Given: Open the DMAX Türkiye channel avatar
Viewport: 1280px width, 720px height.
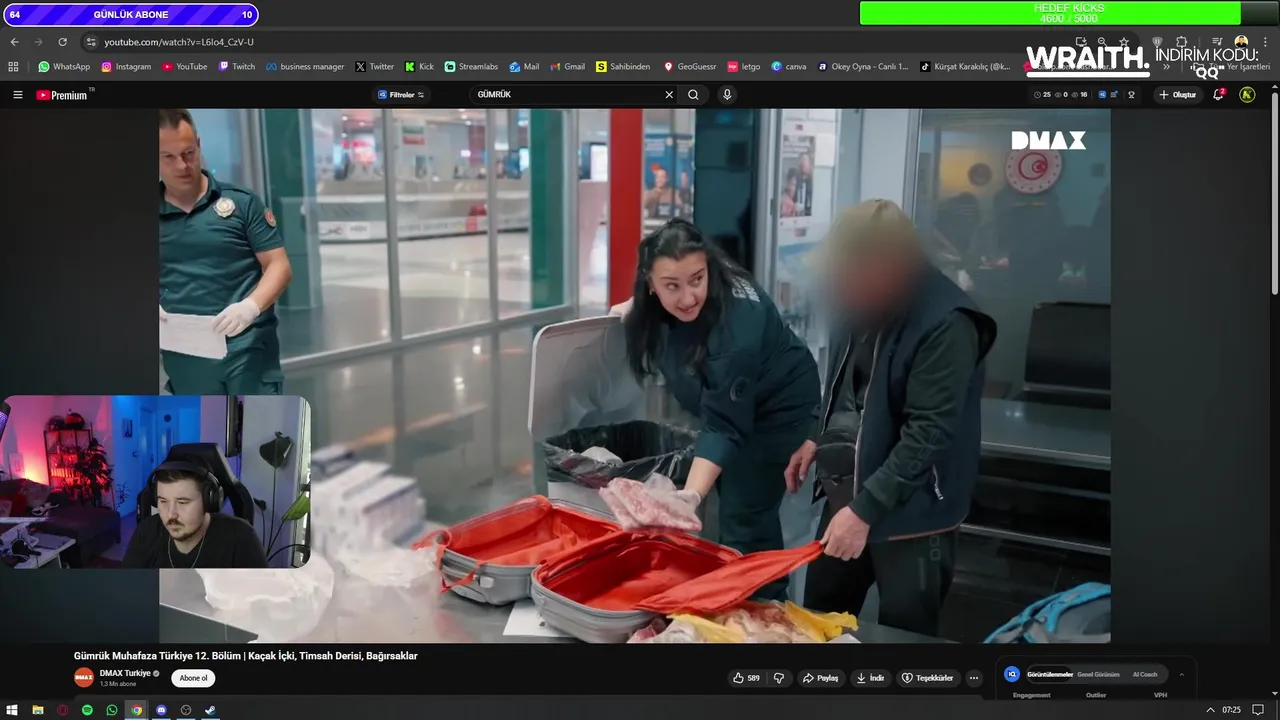Looking at the screenshot, I should [84, 677].
